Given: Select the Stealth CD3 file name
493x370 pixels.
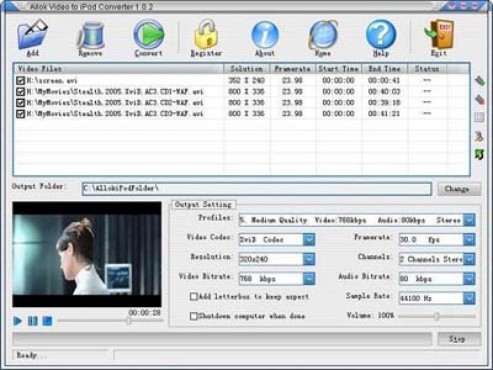Looking at the screenshot, I should point(115,114).
